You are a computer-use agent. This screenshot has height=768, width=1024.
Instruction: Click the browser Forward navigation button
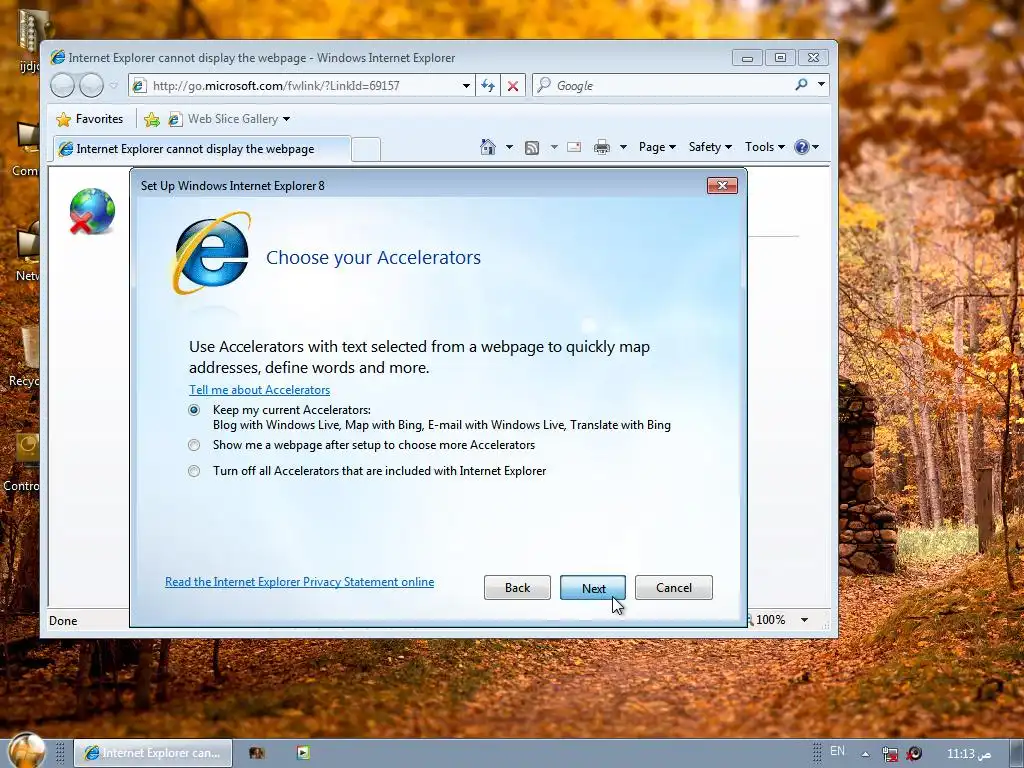[x=91, y=85]
